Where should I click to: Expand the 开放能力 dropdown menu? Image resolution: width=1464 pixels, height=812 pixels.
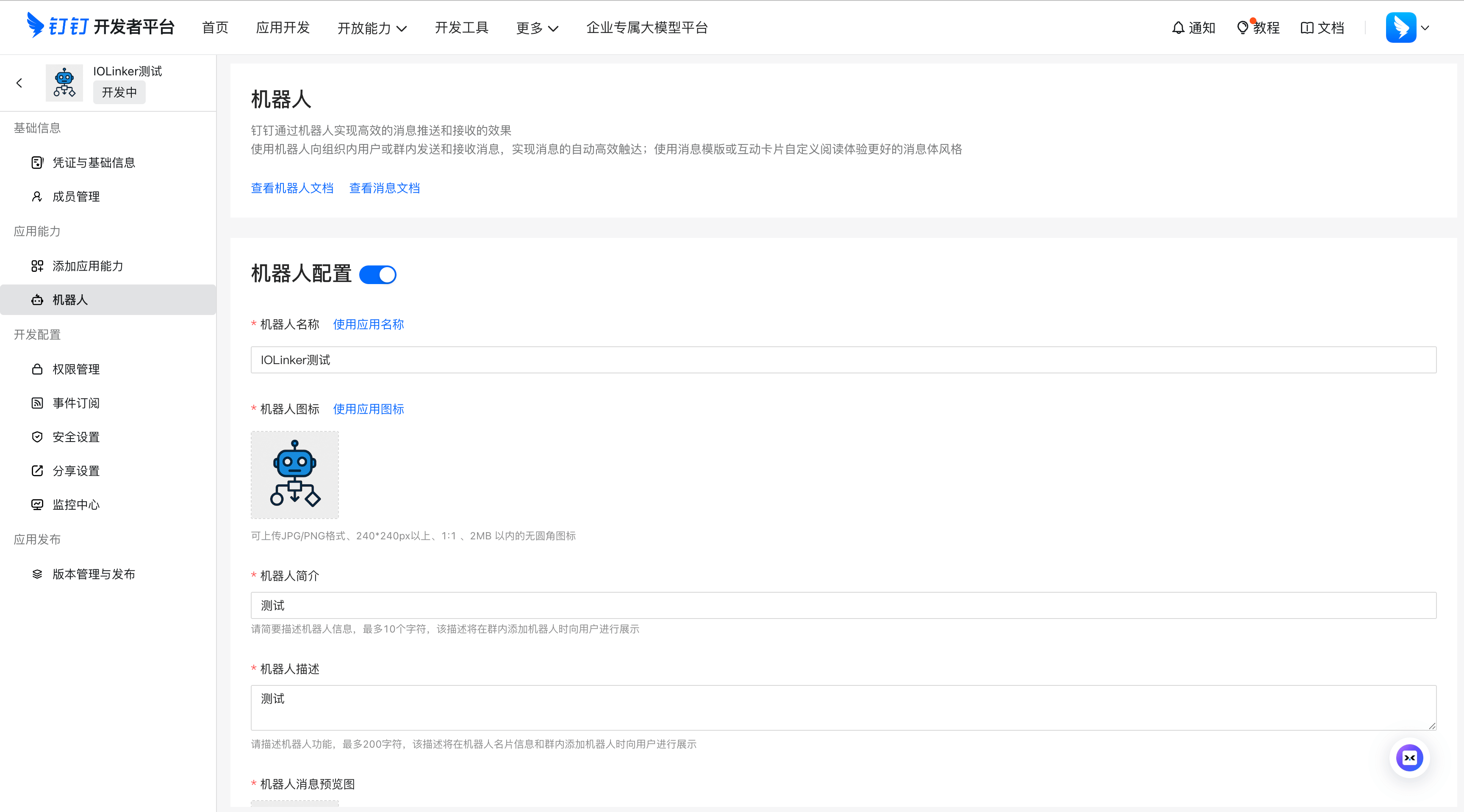pyautogui.click(x=372, y=27)
